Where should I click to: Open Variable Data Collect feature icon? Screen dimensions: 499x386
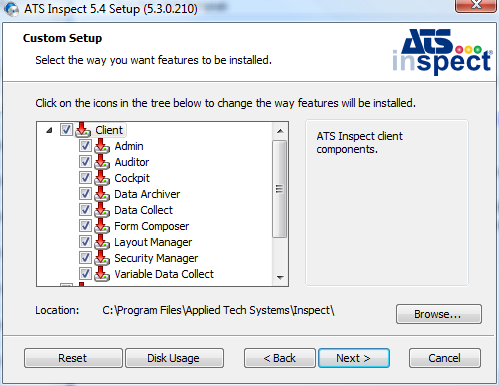point(102,274)
